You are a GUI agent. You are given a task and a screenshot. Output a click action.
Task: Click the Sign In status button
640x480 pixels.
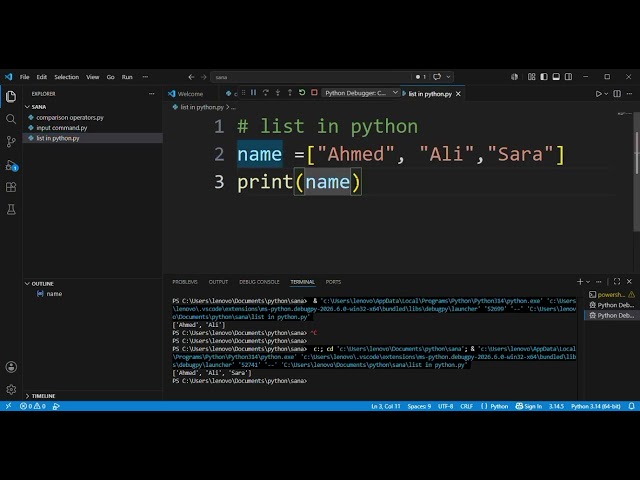point(529,406)
